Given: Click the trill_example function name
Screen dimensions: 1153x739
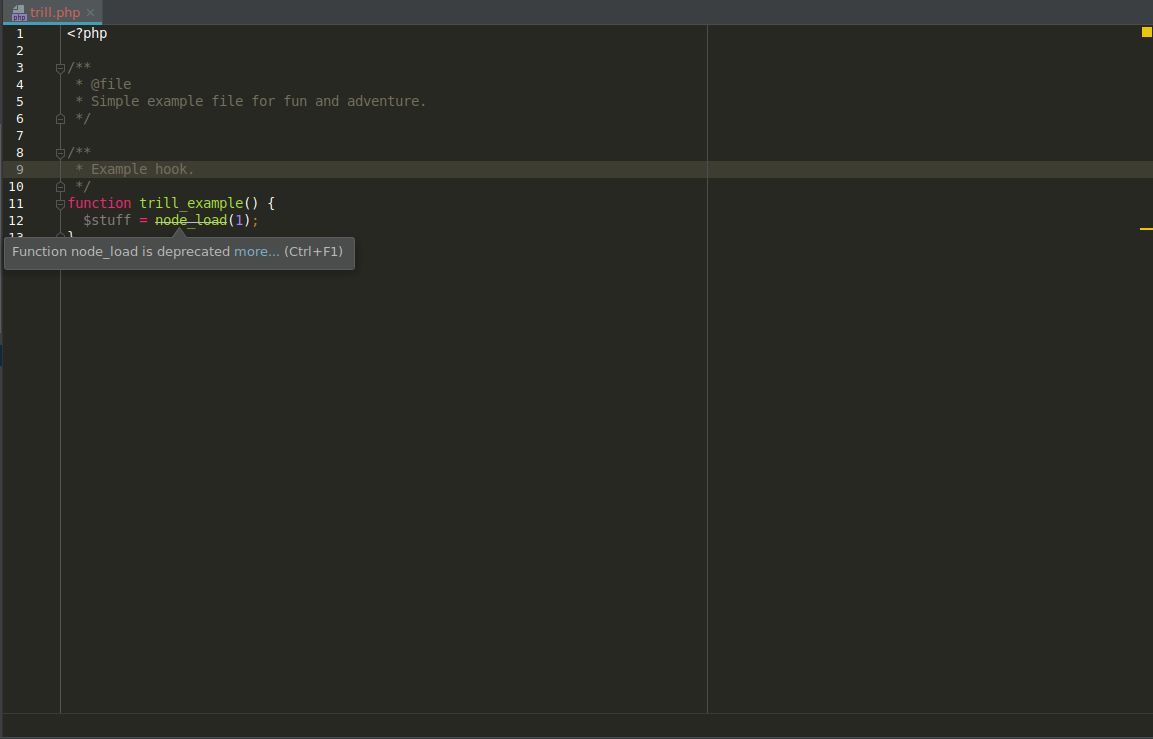Looking at the screenshot, I should click(191, 203).
